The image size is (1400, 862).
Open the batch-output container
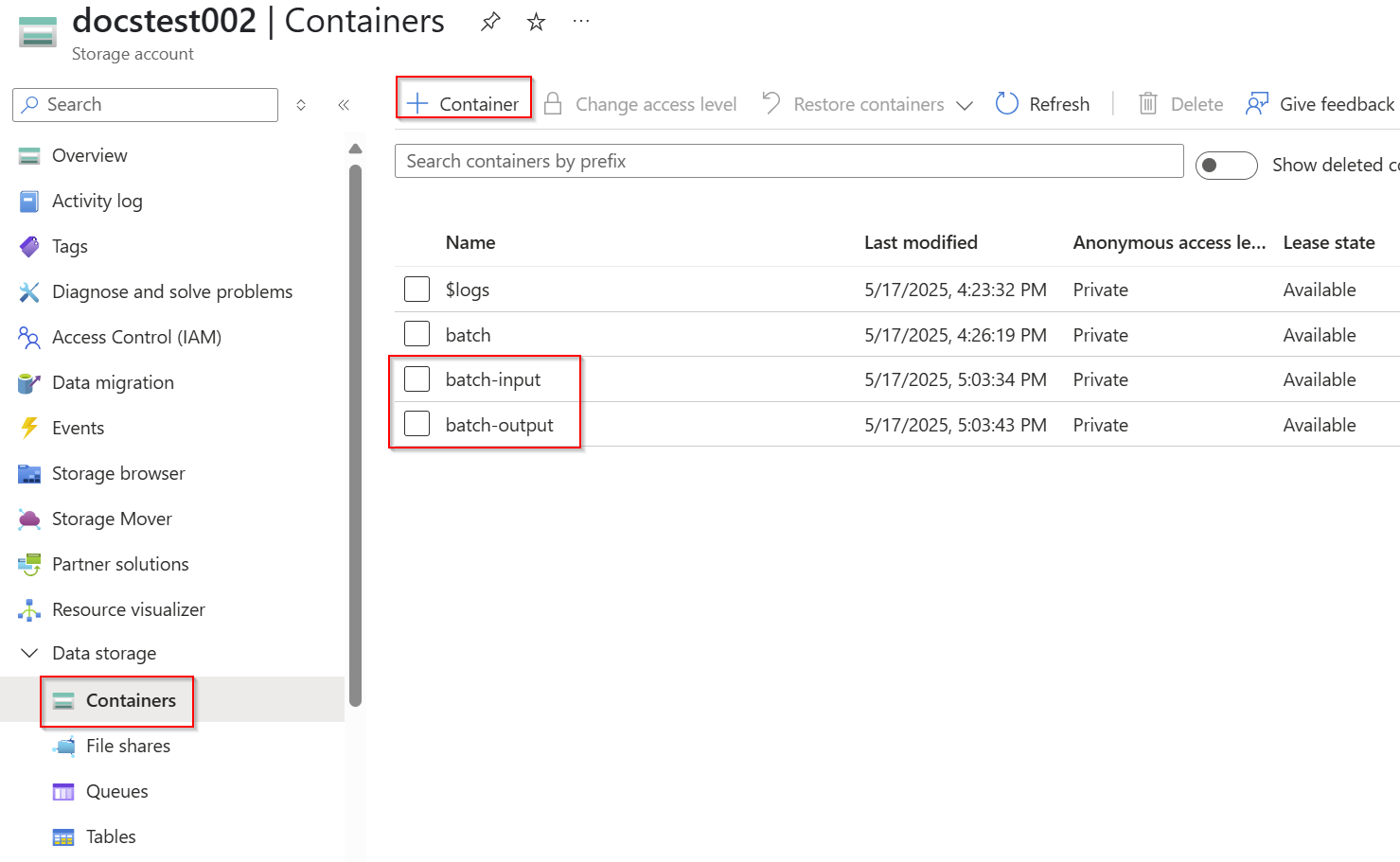(499, 426)
